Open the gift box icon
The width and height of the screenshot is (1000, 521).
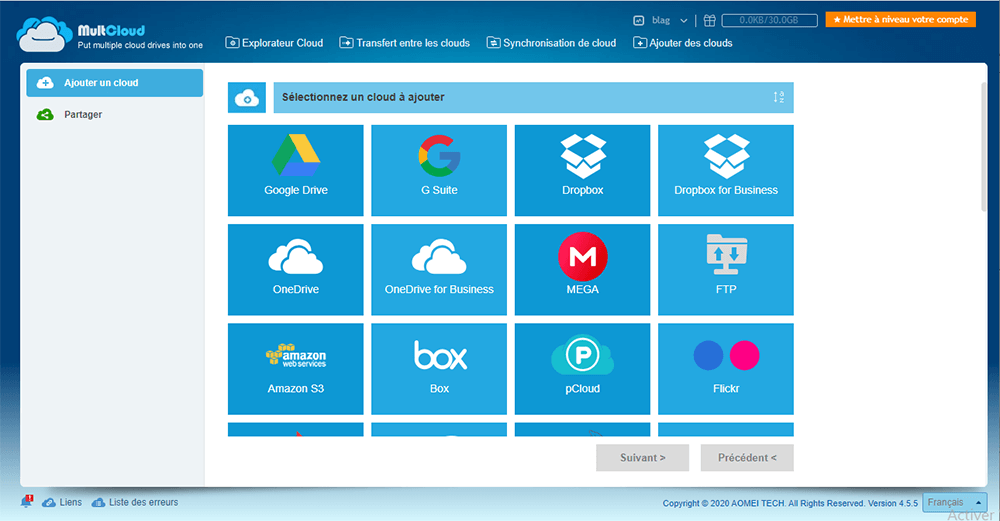click(x=709, y=20)
